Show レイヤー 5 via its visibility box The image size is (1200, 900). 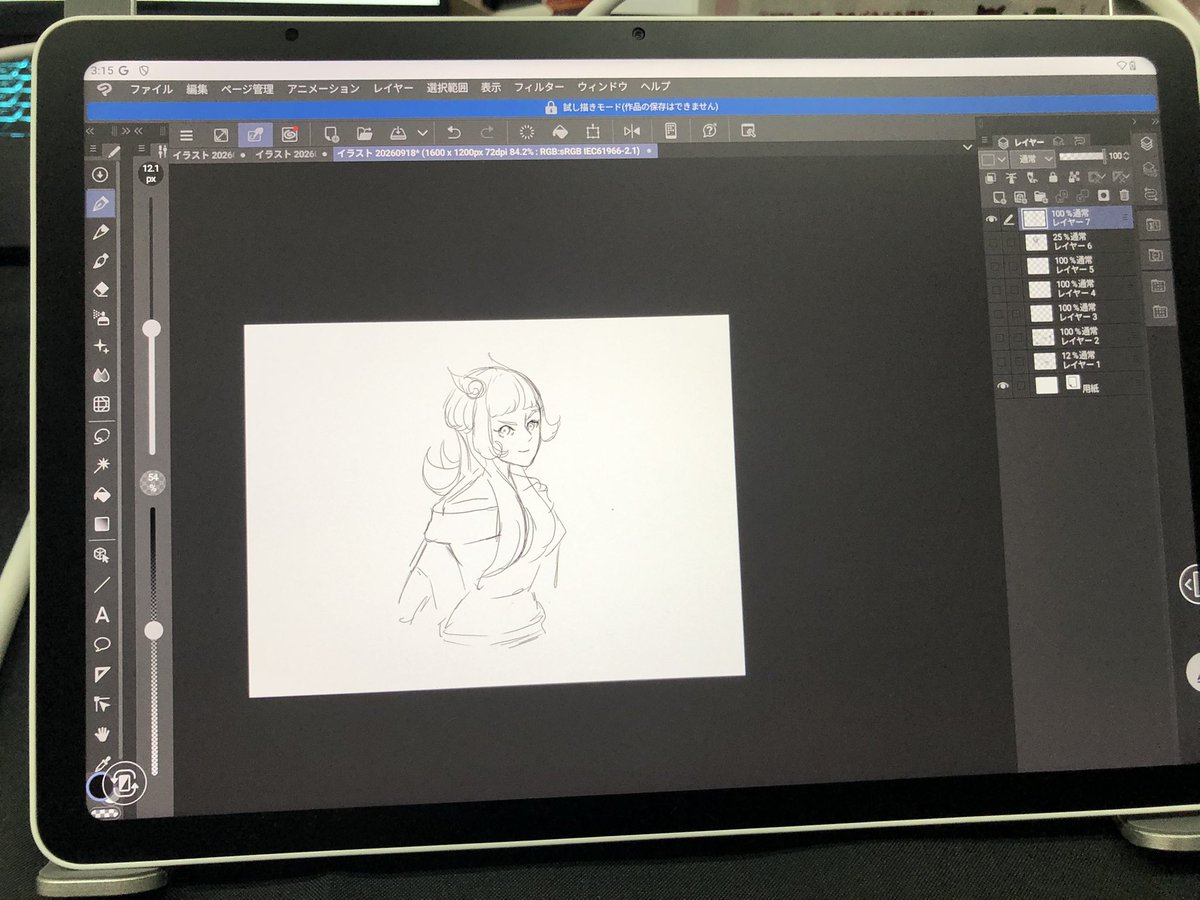pos(995,266)
